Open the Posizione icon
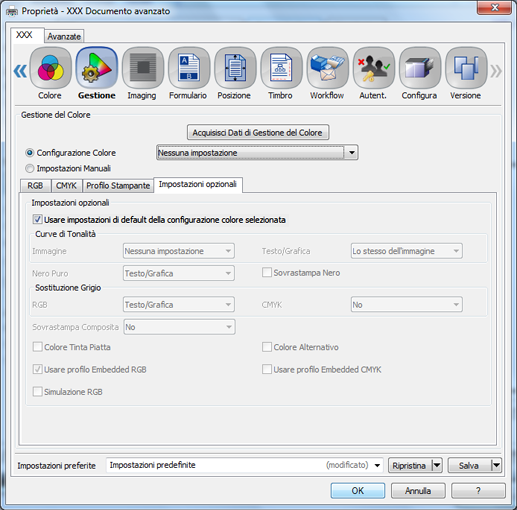Image resolution: width=517 pixels, height=510 pixels. tap(235, 68)
